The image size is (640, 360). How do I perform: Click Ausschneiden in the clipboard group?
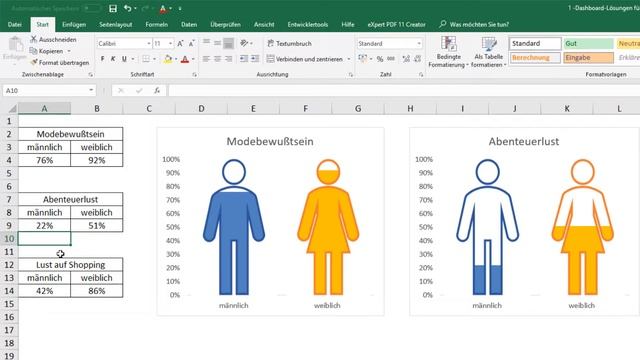pyautogui.click(x=53, y=40)
